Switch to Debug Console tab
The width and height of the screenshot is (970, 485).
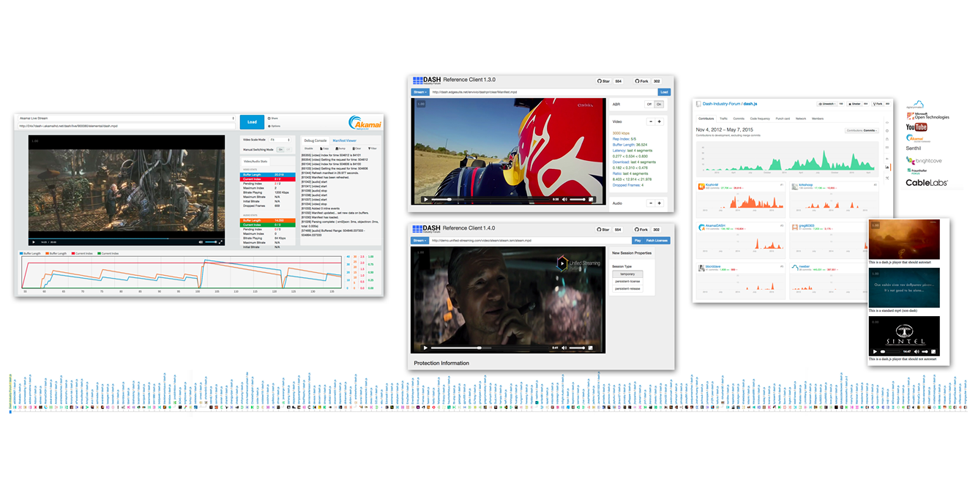[315, 141]
